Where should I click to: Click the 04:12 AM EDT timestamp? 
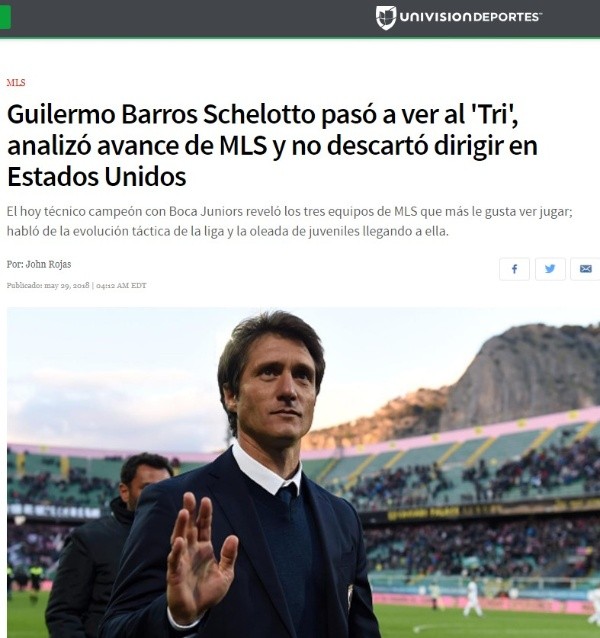click(121, 285)
